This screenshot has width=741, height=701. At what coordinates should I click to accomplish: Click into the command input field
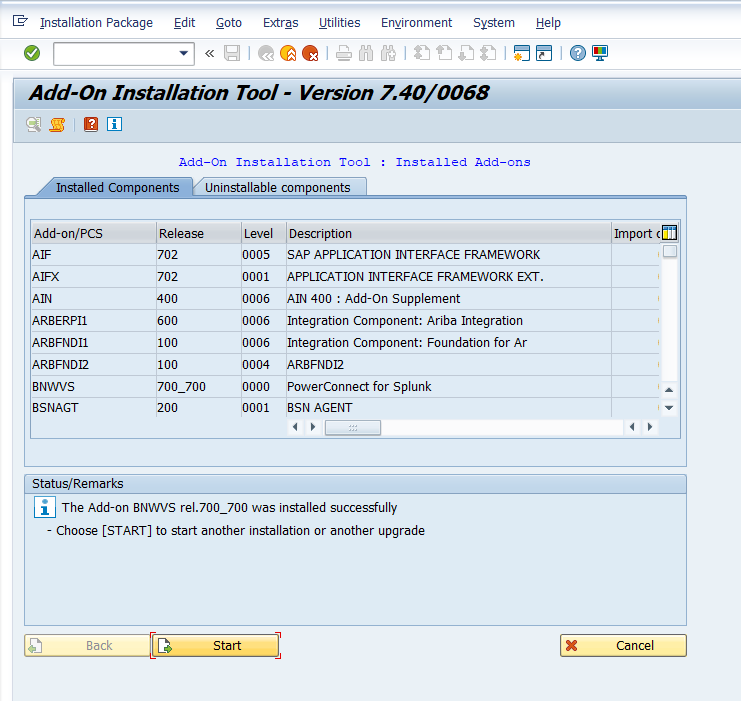pos(113,53)
